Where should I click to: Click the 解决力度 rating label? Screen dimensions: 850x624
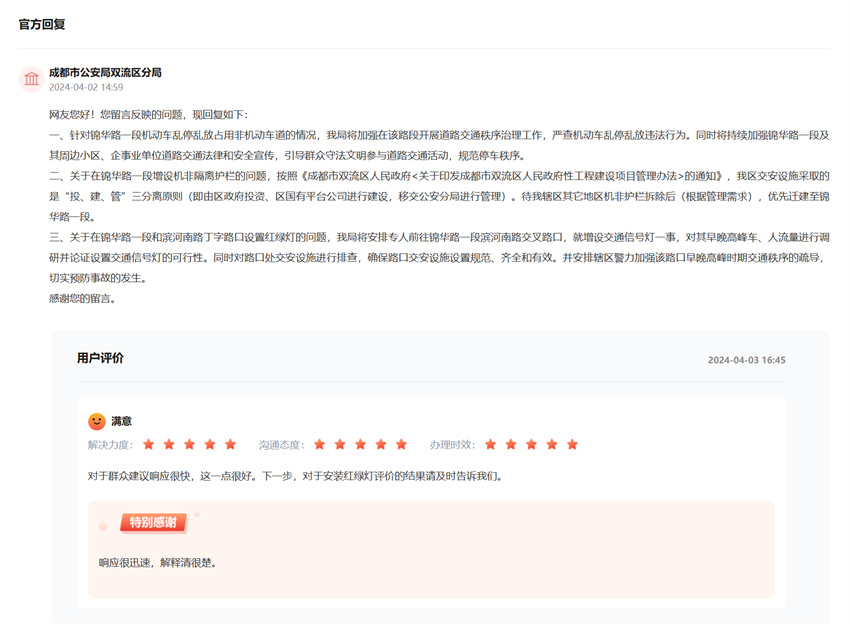coord(110,444)
